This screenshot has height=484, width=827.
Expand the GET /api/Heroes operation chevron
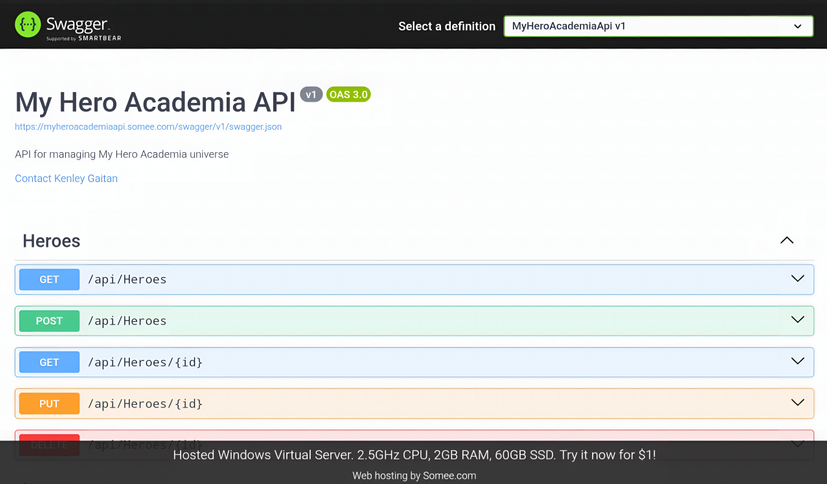tap(797, 278)
